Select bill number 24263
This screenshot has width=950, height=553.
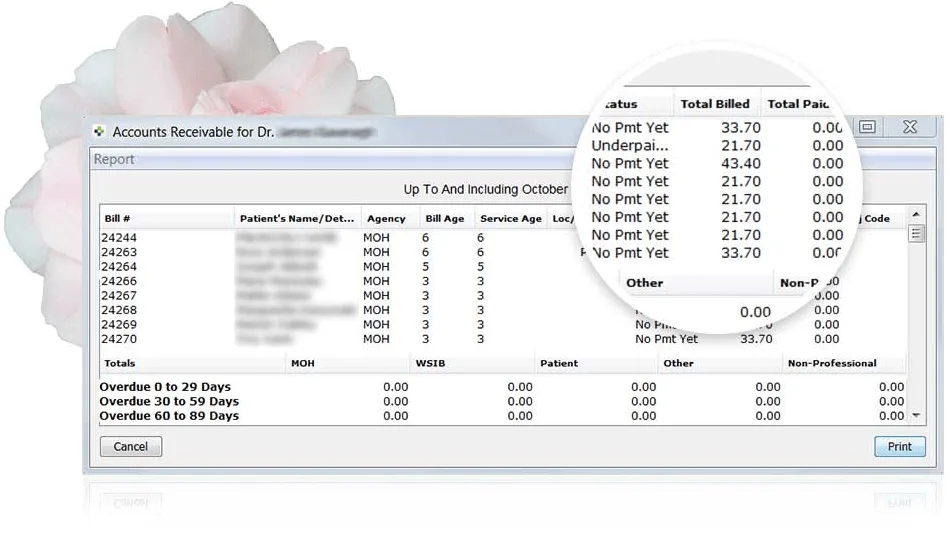119,253
